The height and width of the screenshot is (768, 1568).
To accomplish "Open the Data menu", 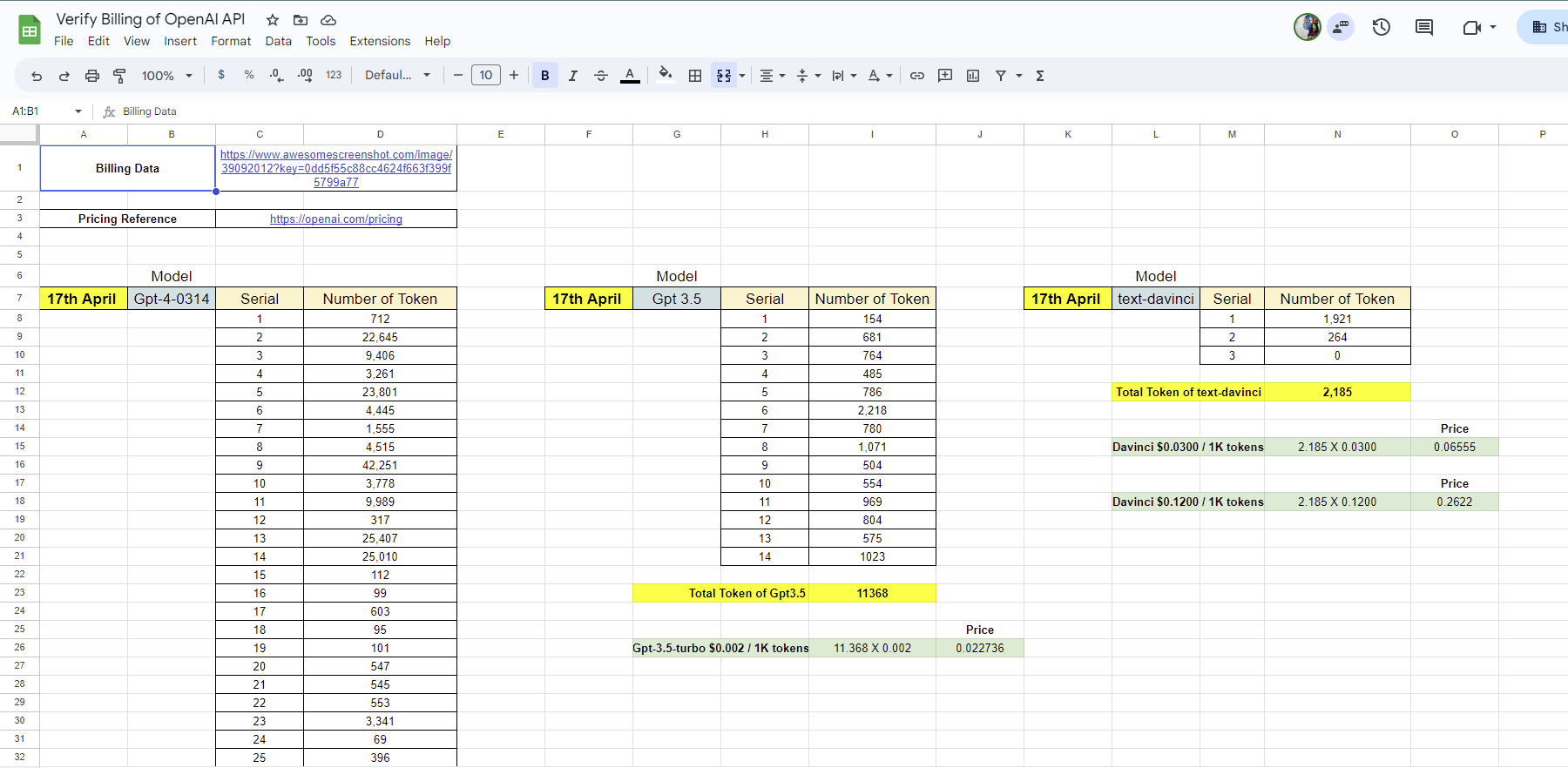I will pos(279,41).
